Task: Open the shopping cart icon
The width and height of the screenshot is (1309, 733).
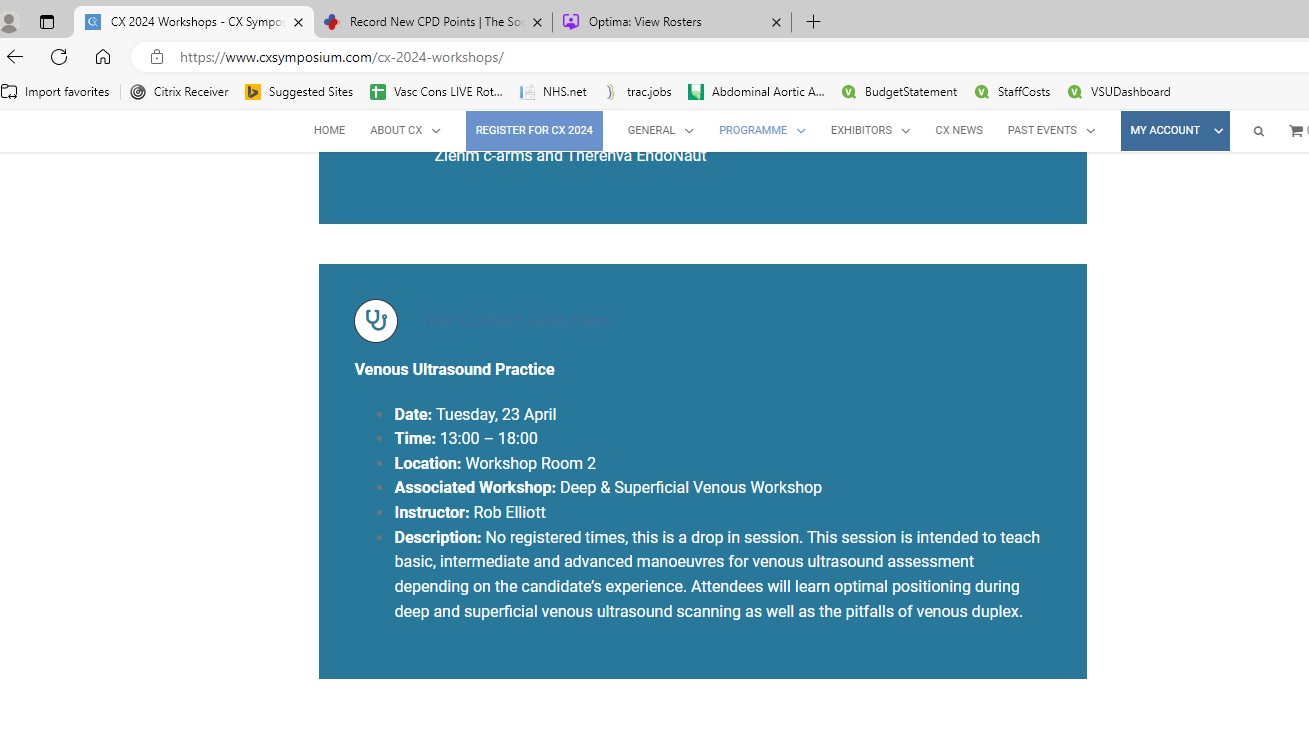Action: pyautogui.click(x=1296, y=131)
